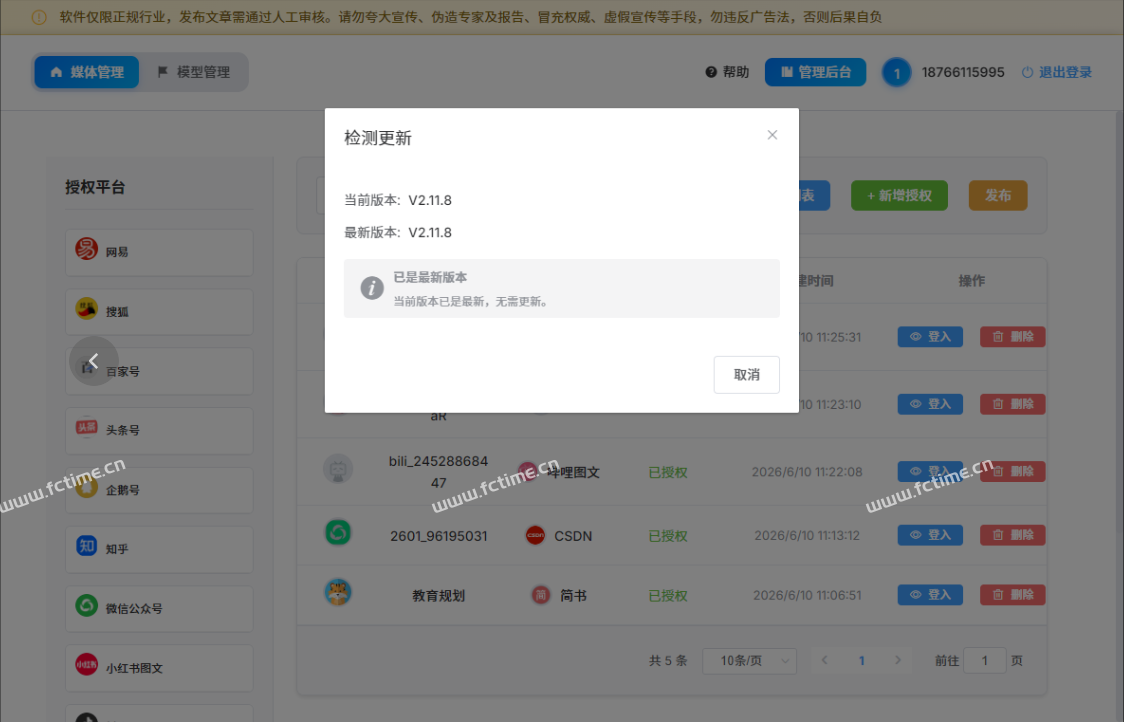
Task: Click the 2601_96195031 green avatar thumbnail
Action: click(338, 532)
